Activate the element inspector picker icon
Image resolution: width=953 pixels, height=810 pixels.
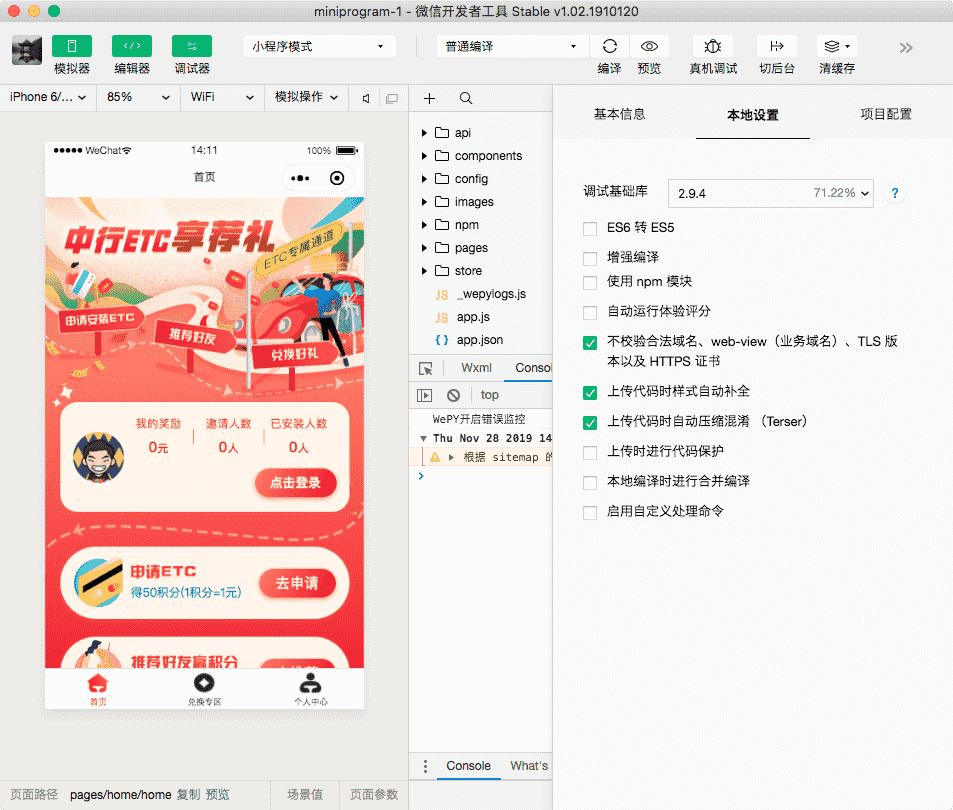[x=425, y=369]
